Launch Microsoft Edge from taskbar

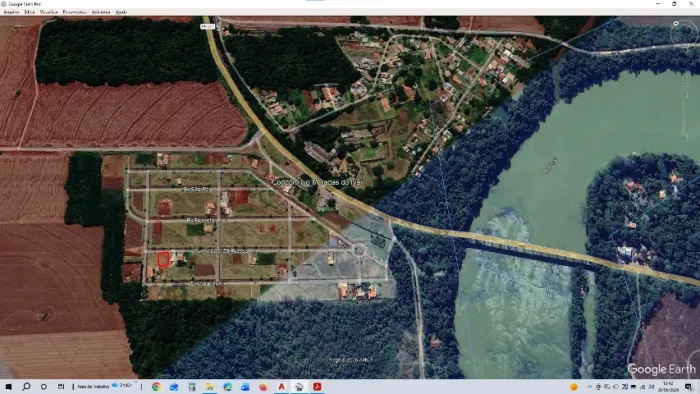[x=228, y=386]
